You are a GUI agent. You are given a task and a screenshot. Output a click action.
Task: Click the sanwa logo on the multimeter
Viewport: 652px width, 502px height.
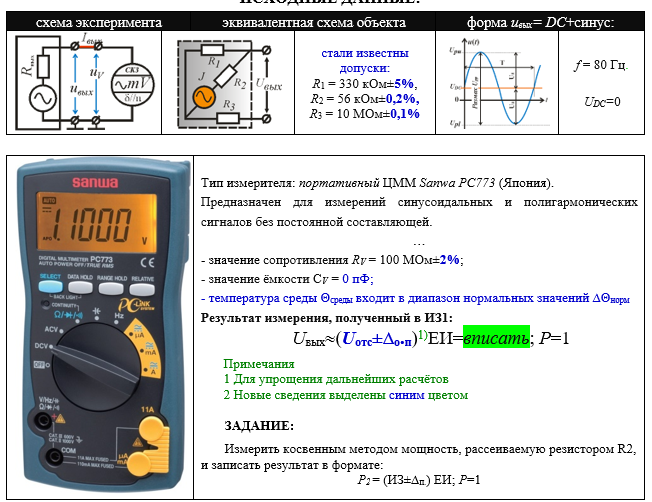tap(95, 182)
